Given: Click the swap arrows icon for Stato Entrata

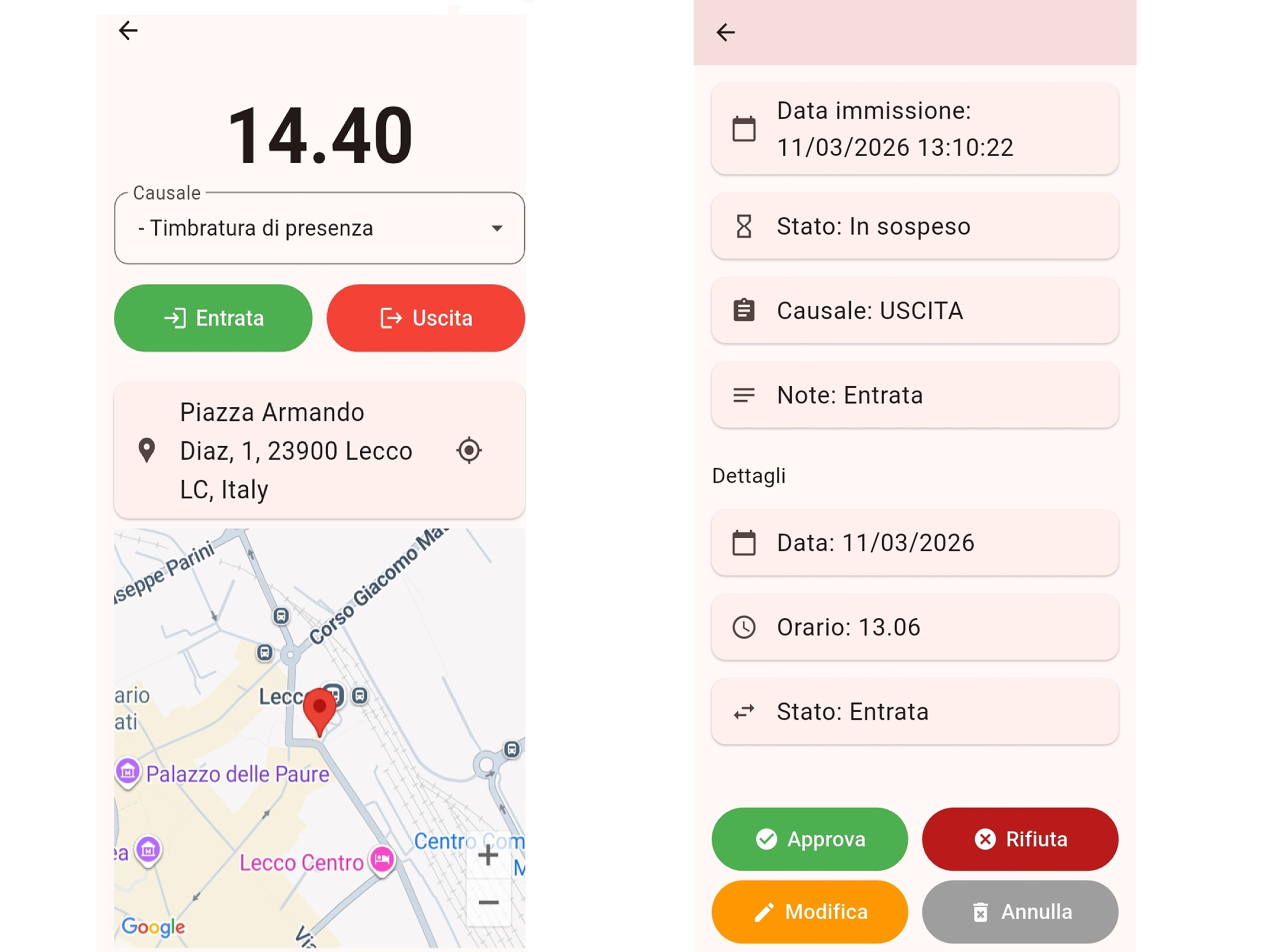Looking at the screenshot, I should coord(744,712).
